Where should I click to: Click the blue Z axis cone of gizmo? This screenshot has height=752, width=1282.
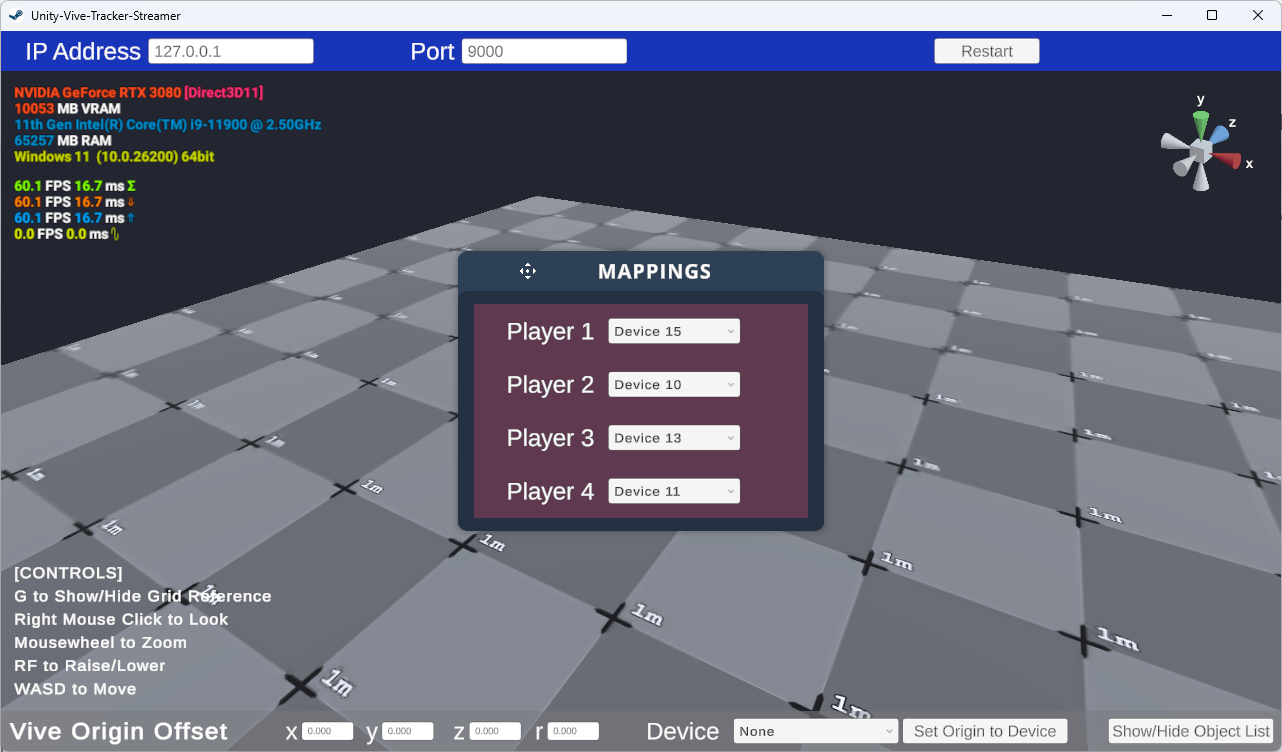pos(1217,135)
